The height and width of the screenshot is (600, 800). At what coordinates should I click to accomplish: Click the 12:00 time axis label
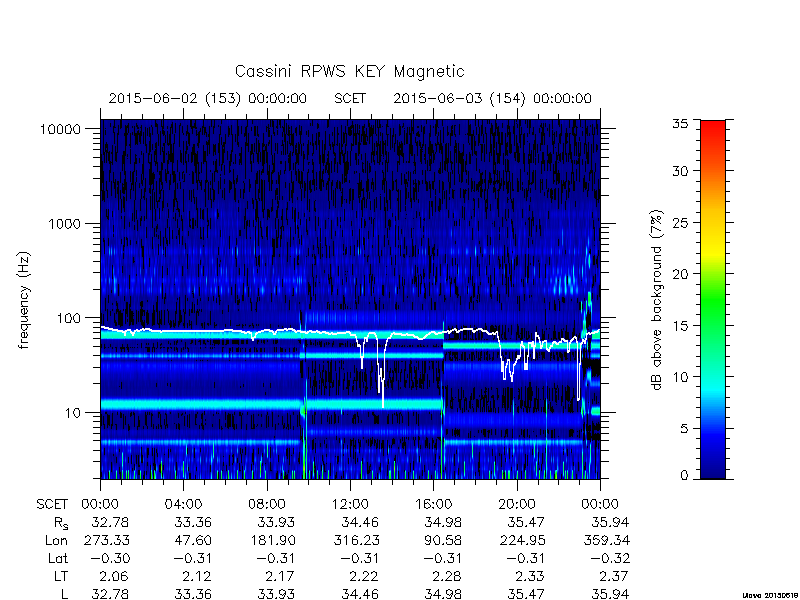pyautogui.click(x=350, y=504)
